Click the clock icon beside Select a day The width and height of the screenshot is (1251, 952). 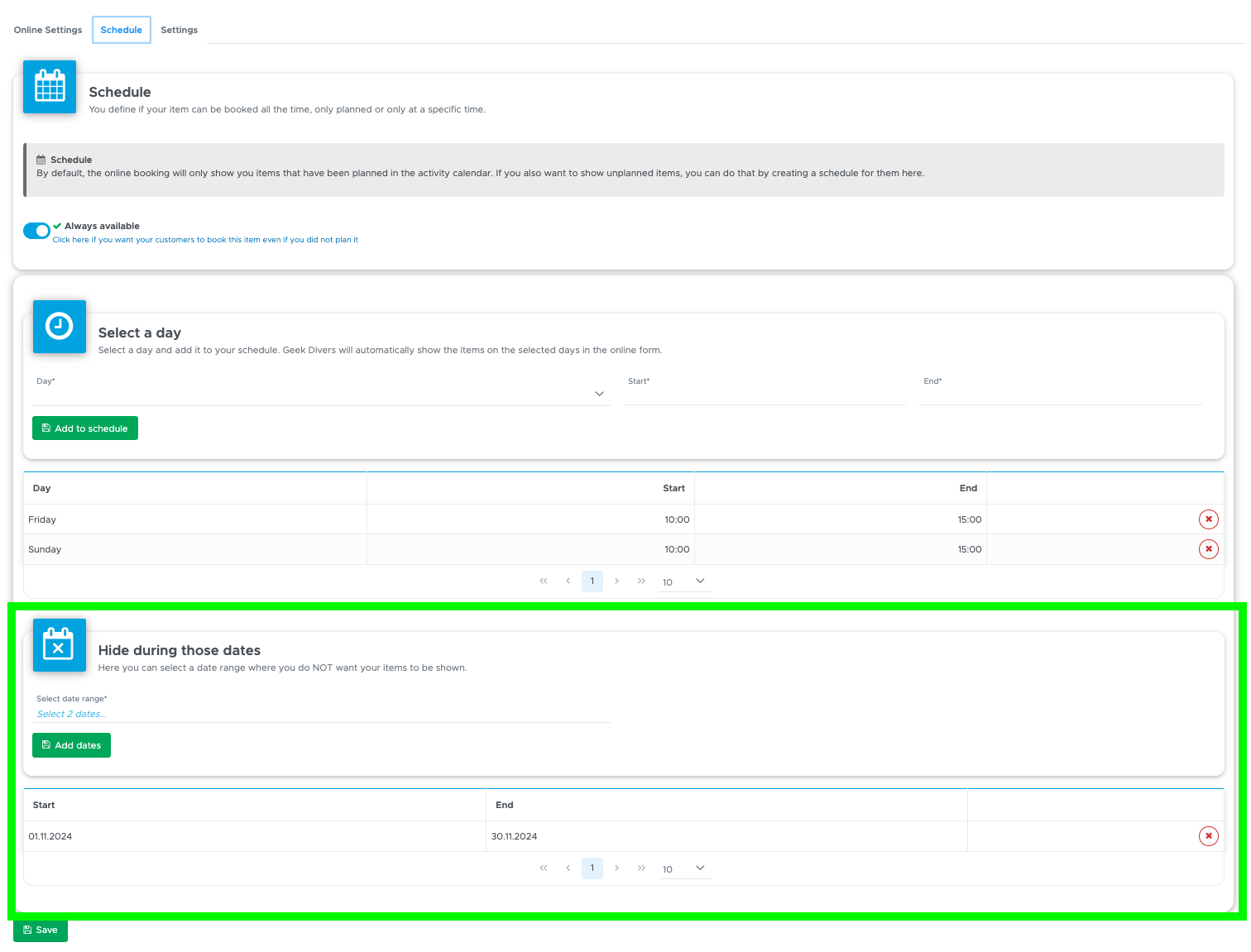pyautogui.click(x=60, y=327)
